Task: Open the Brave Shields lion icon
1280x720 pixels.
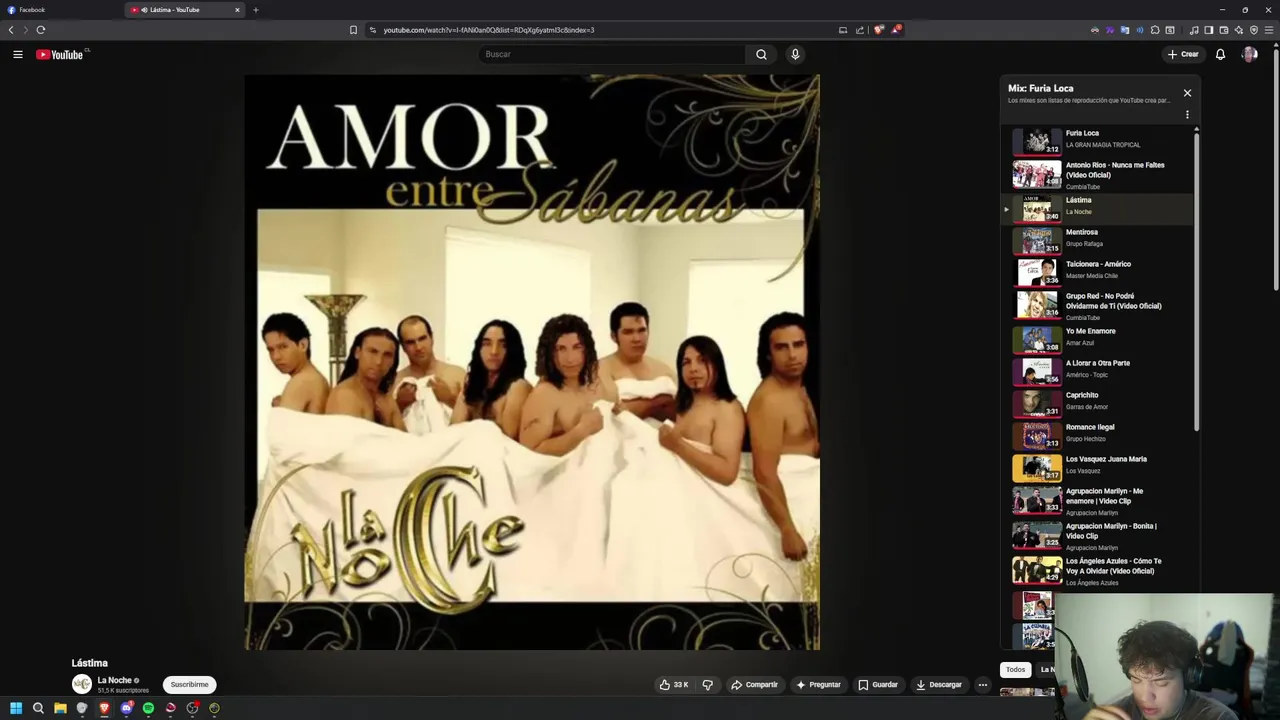Action: pos(879,30)
